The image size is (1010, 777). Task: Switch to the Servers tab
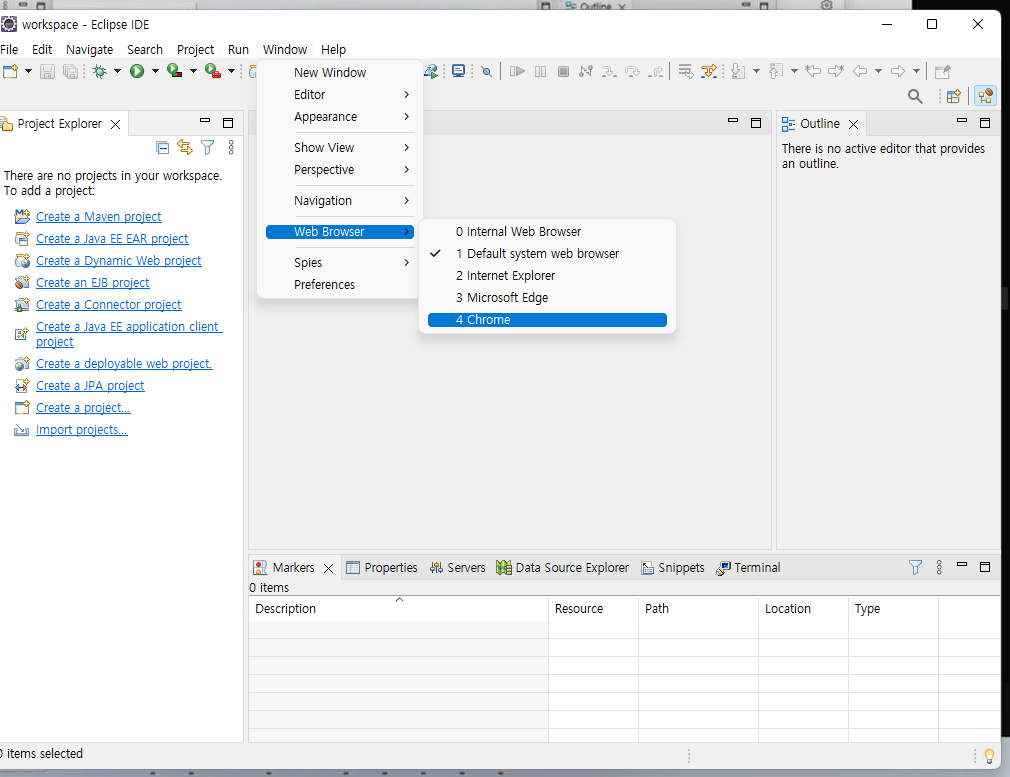pos(457,568)
